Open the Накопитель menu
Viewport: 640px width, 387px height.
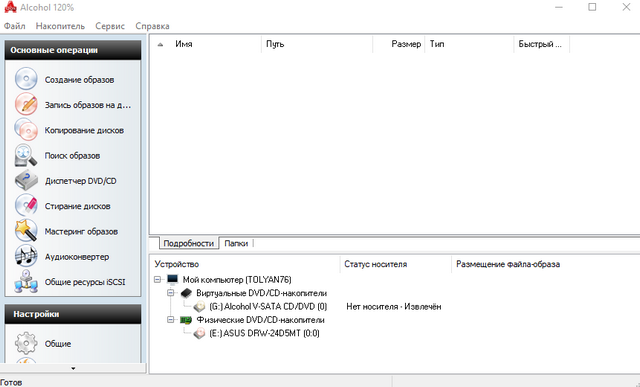(60, 26)
